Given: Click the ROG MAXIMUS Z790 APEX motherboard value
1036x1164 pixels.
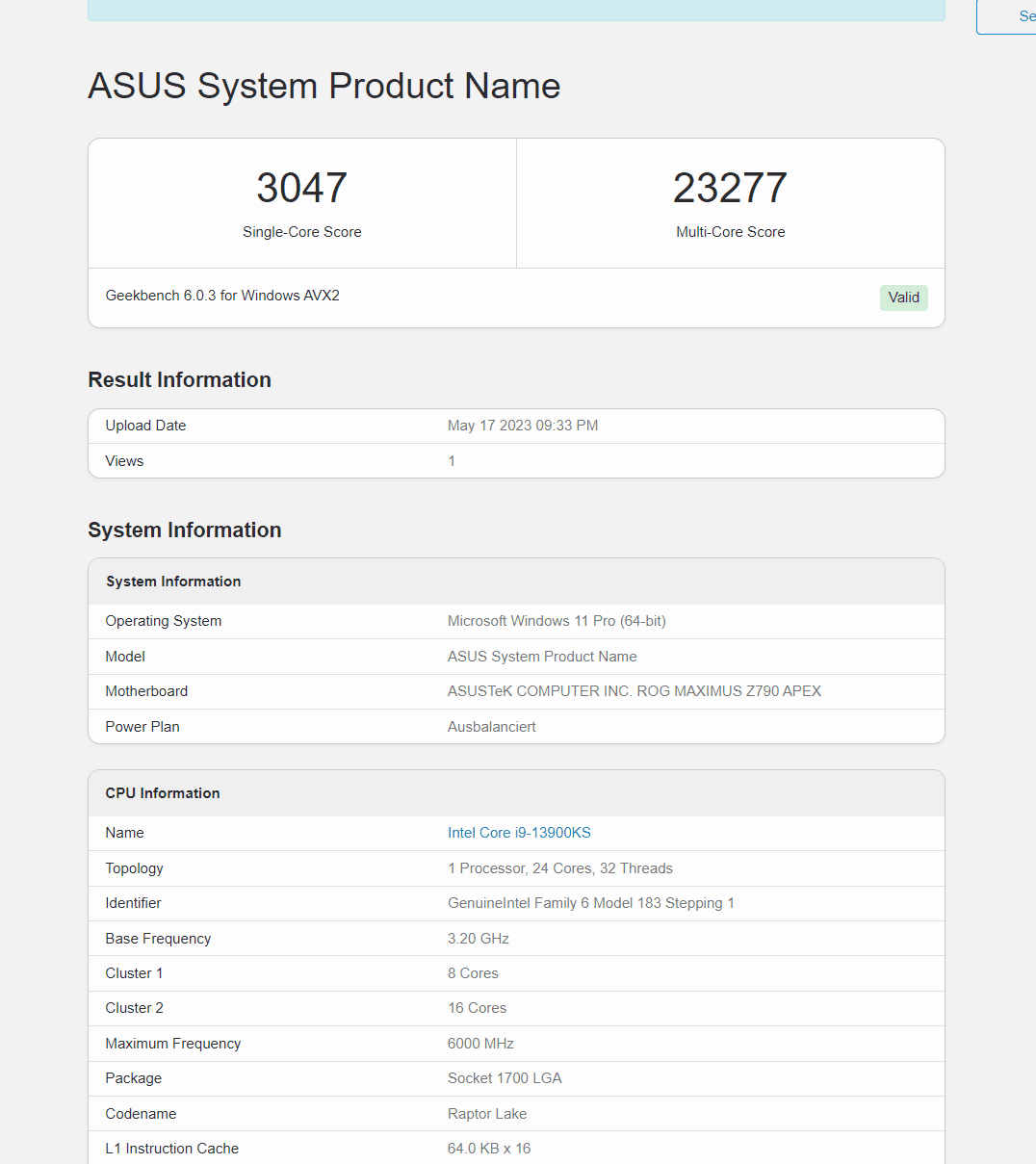Looking at the screenshot, I should (635, 691).
